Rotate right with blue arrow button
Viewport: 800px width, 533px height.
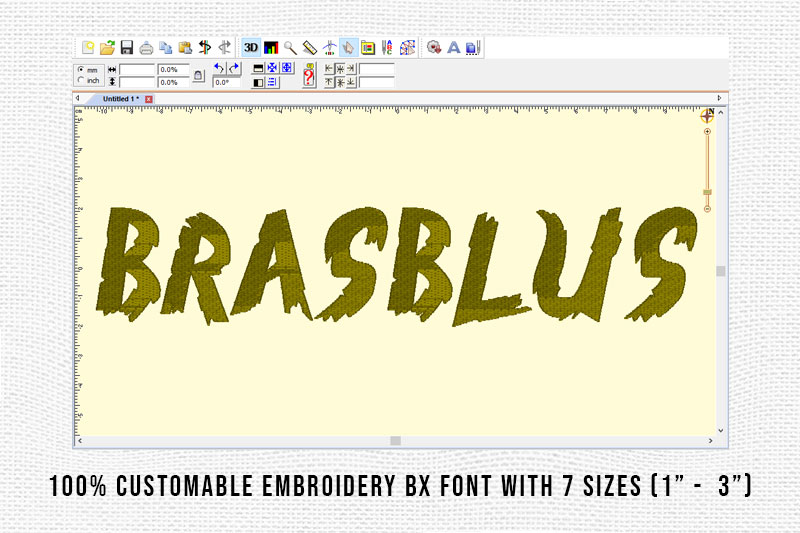tap(234, 68)
